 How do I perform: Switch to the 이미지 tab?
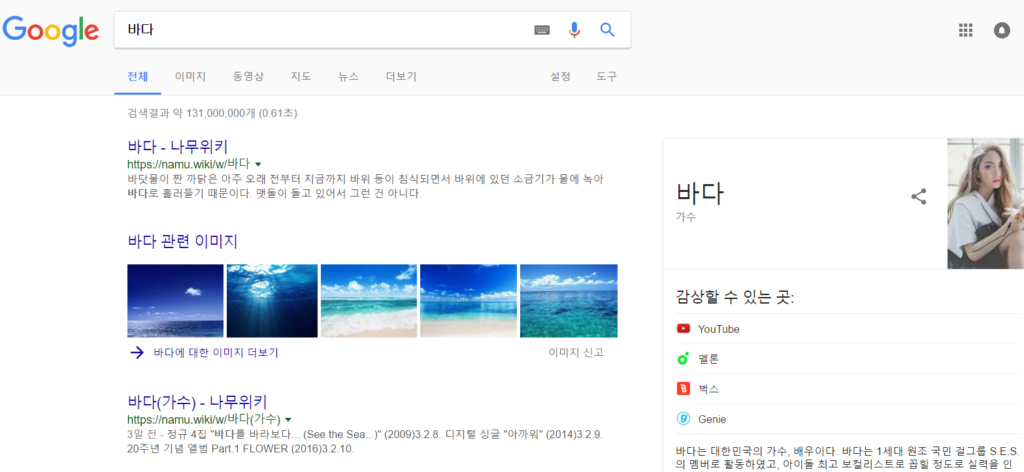(x=190, y=76)
